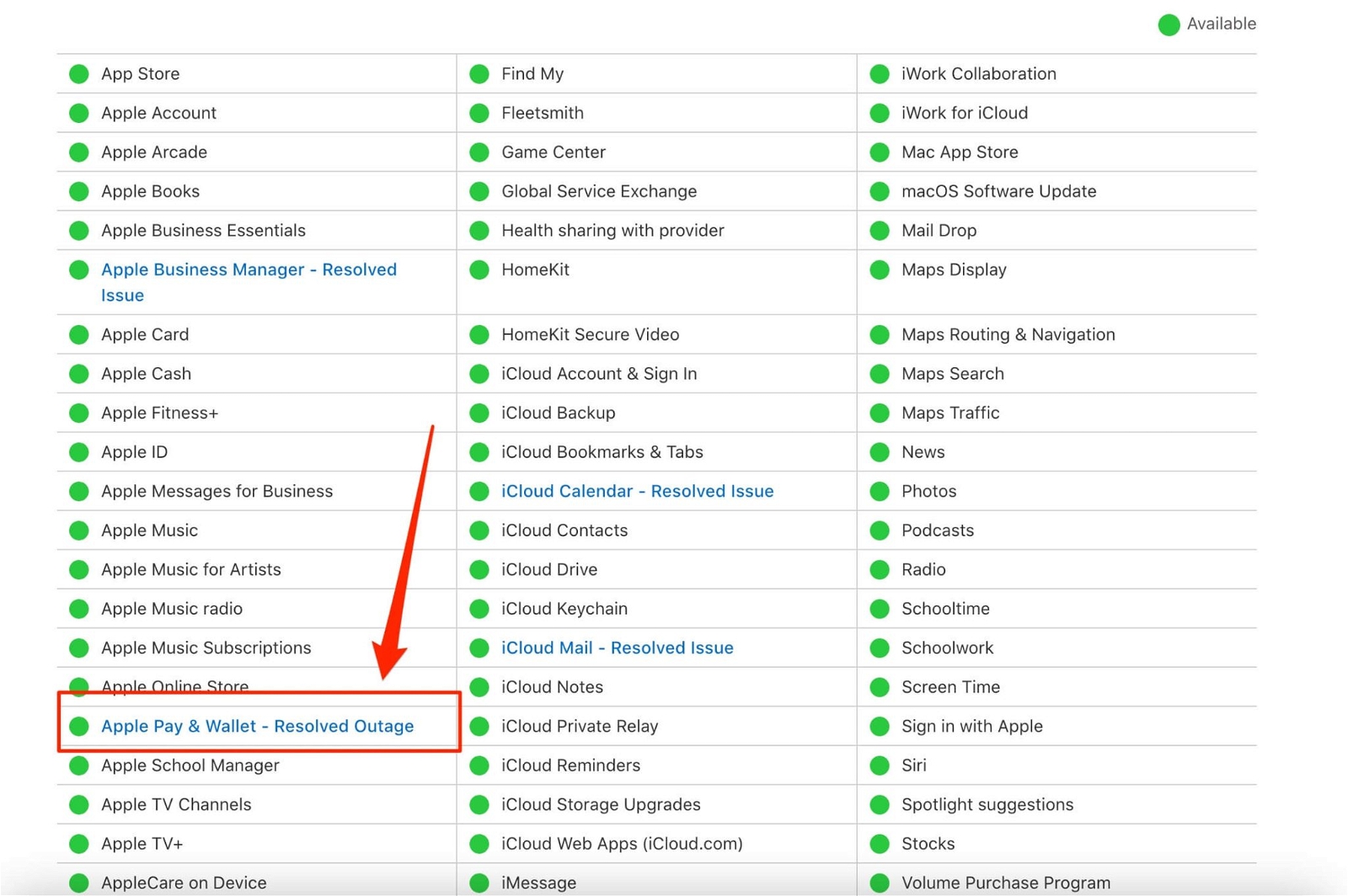The width and height of the screenshot is (1348, 896).
Task: Click Health sharing with provider text
Action: tap(612, 230)
